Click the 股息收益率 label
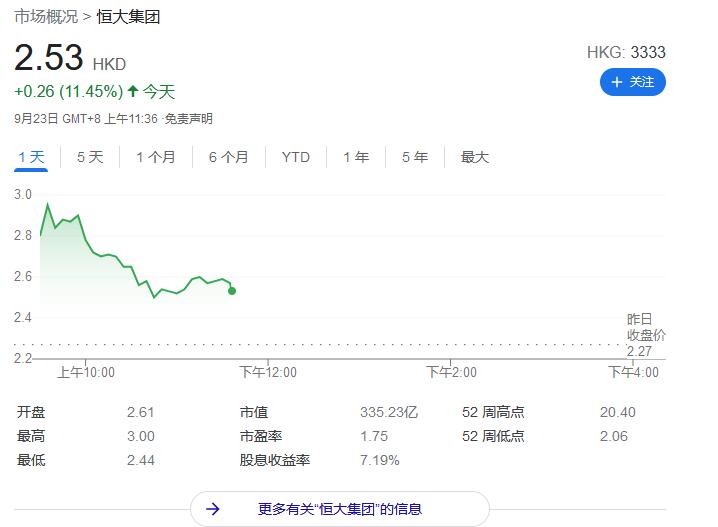 (x=275, y=460)
